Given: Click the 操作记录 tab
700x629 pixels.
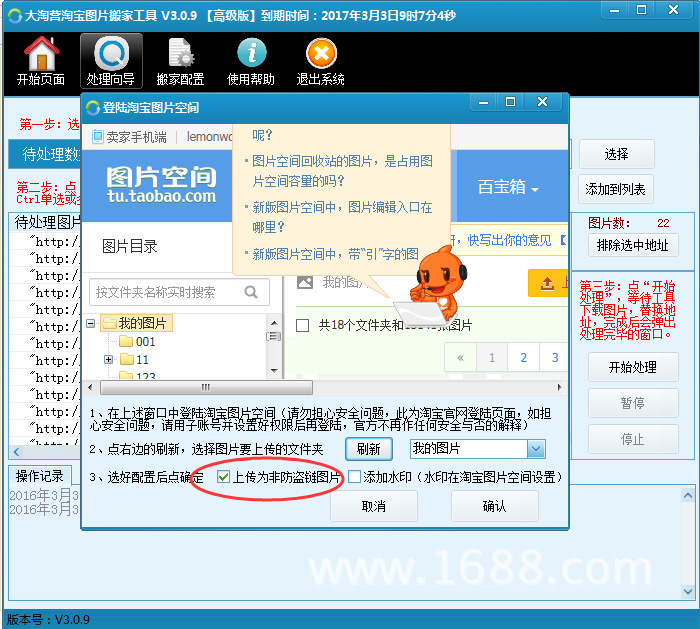Looking at the screenshot, I should 40,476.
